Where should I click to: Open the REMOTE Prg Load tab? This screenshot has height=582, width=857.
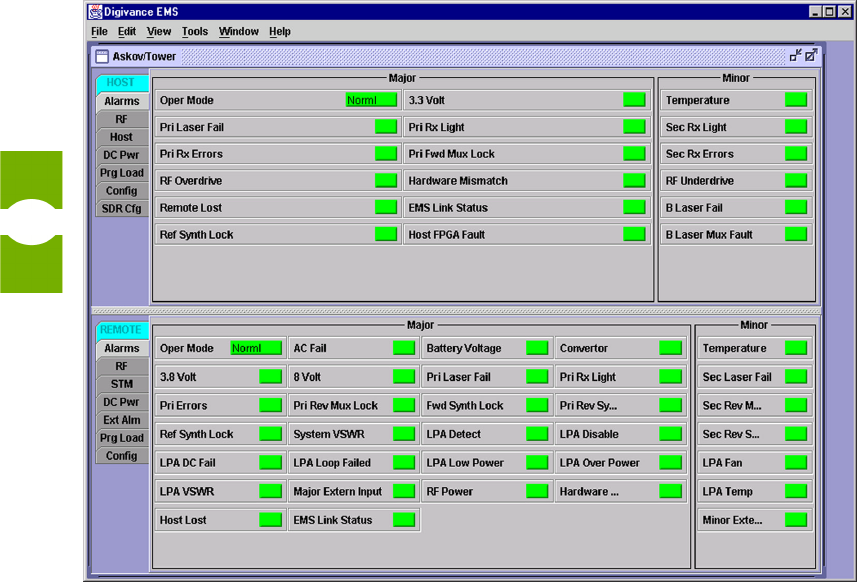point(122,438)
